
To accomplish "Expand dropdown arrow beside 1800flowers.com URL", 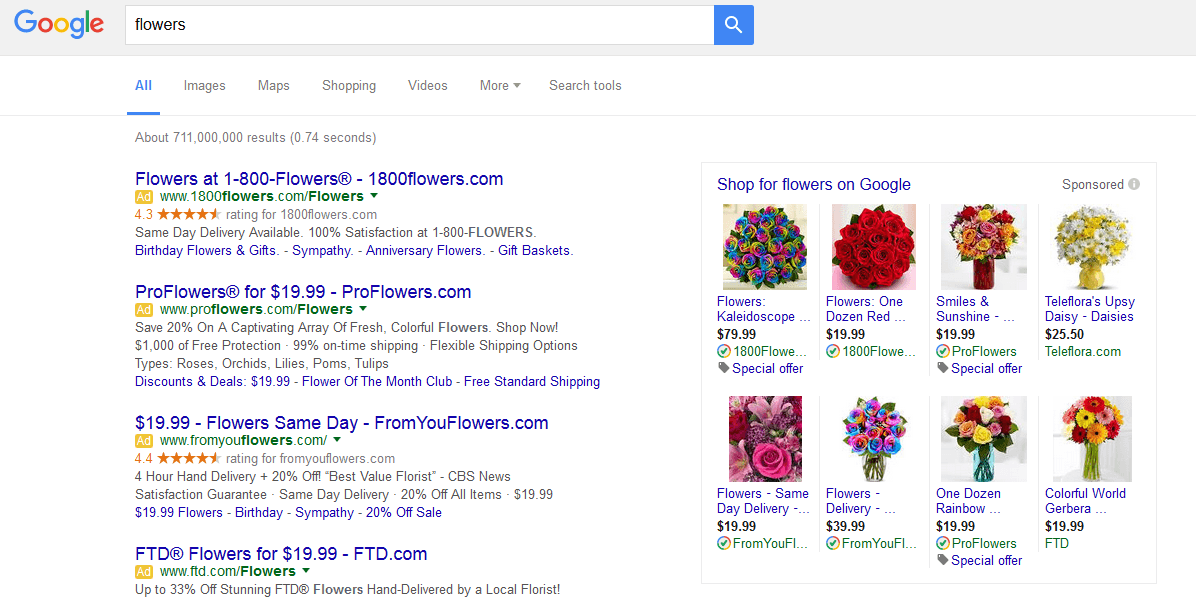I will [374, 196].
